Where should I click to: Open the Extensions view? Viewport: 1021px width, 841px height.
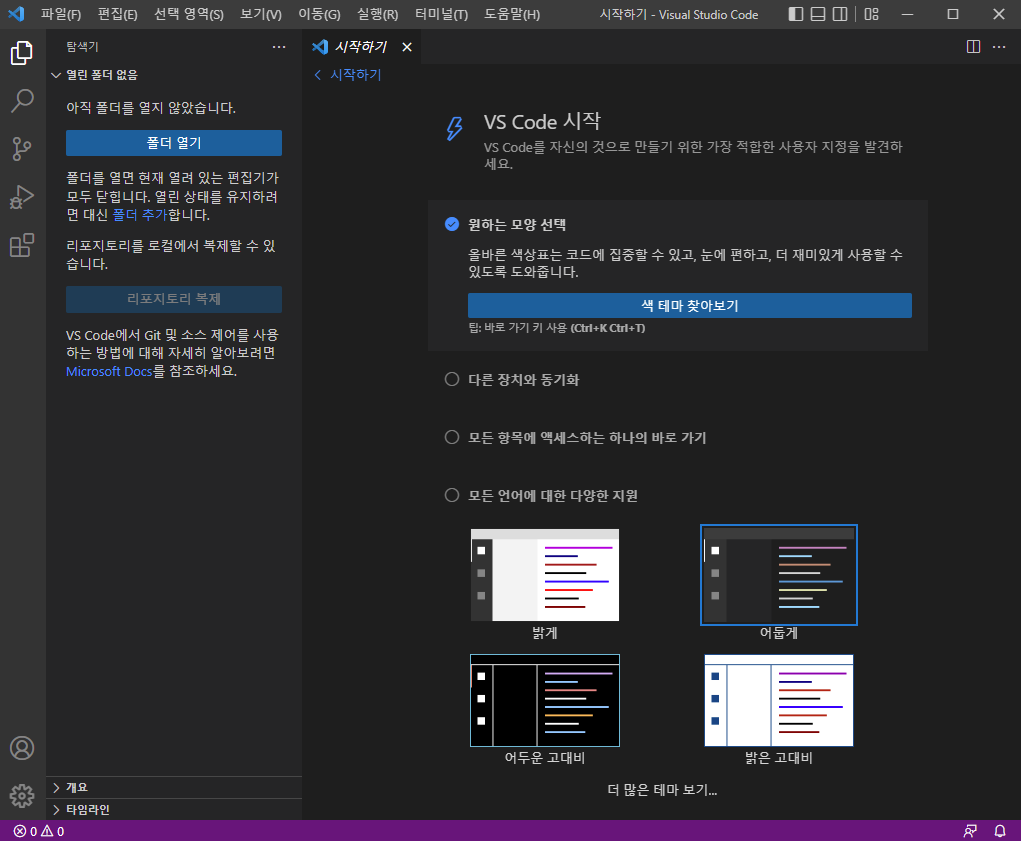[x=22, y=245]
